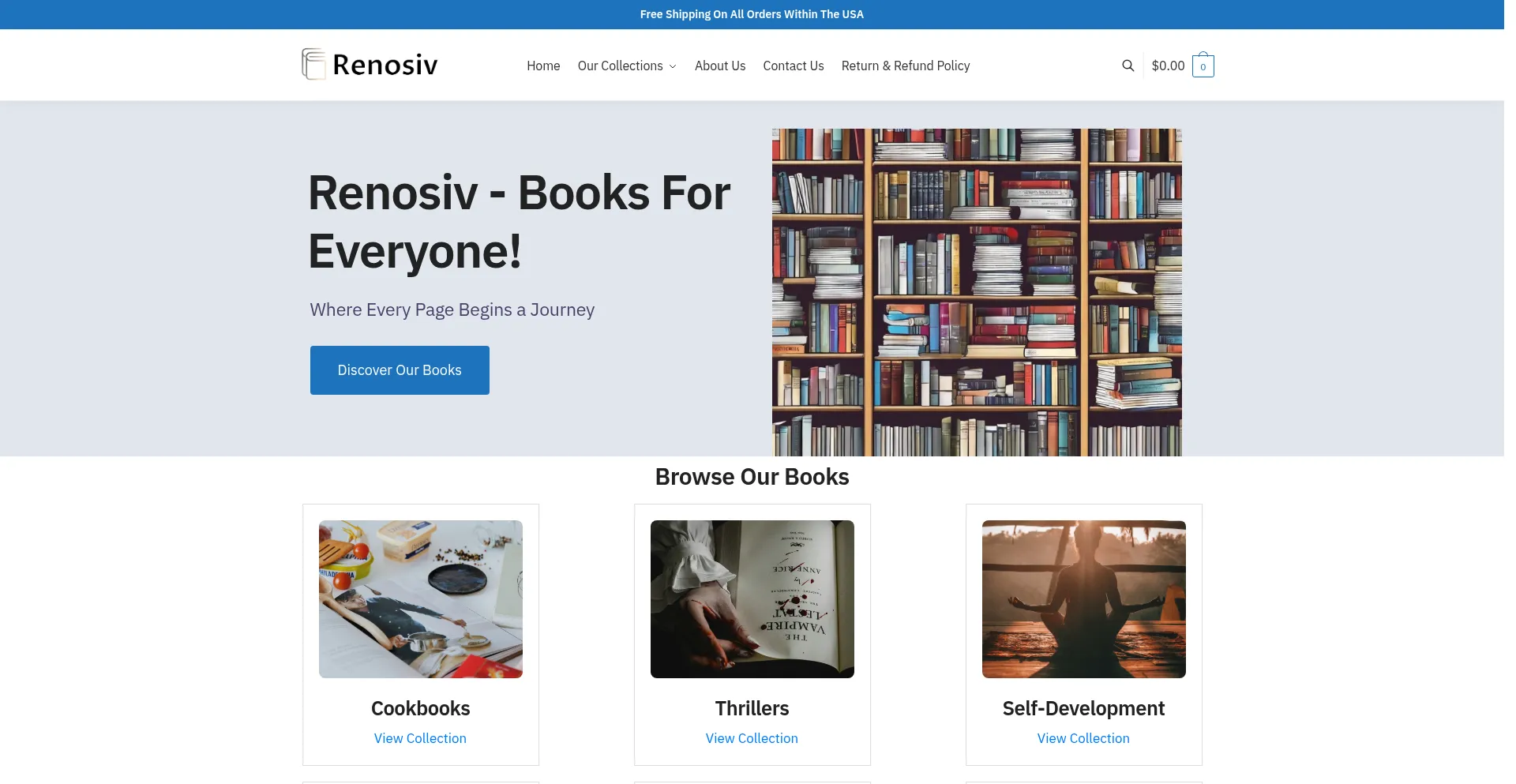The height and width of the screenshot is (784, 1516).
Task: Open Return & Refund Policy page
Action: click(x=906, y=66)
